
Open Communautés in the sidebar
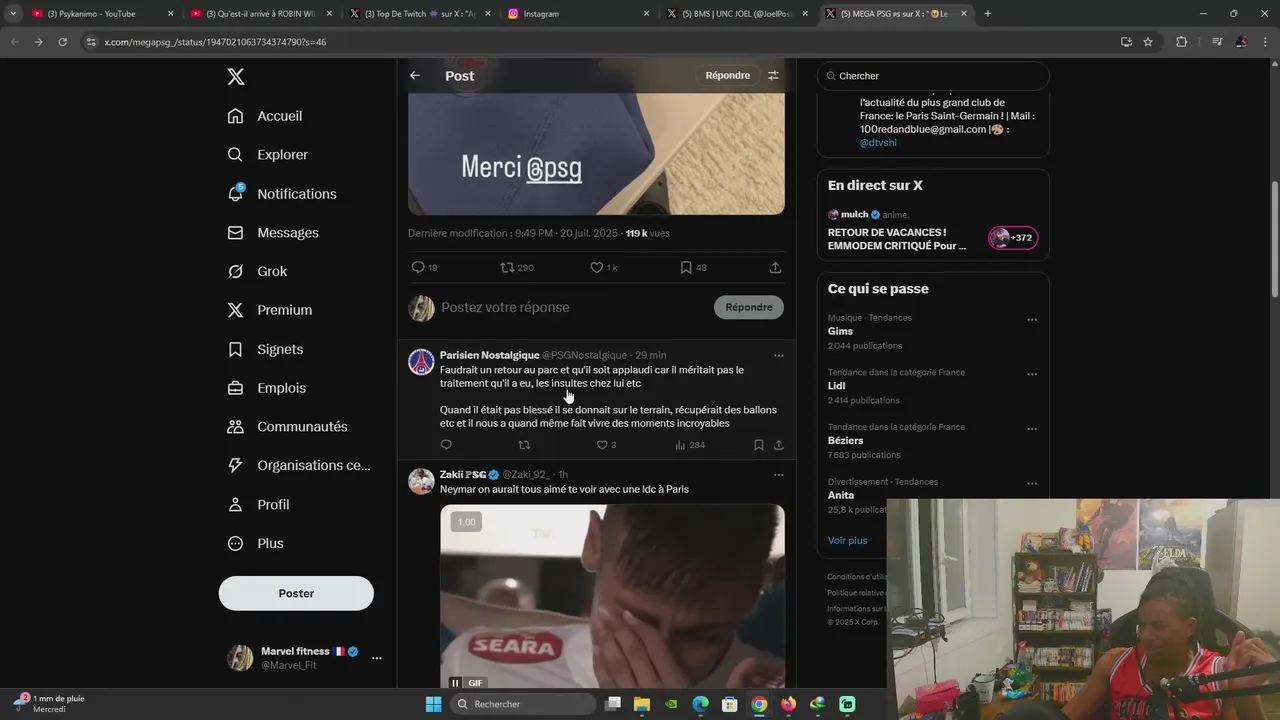[x=287, y=427]
